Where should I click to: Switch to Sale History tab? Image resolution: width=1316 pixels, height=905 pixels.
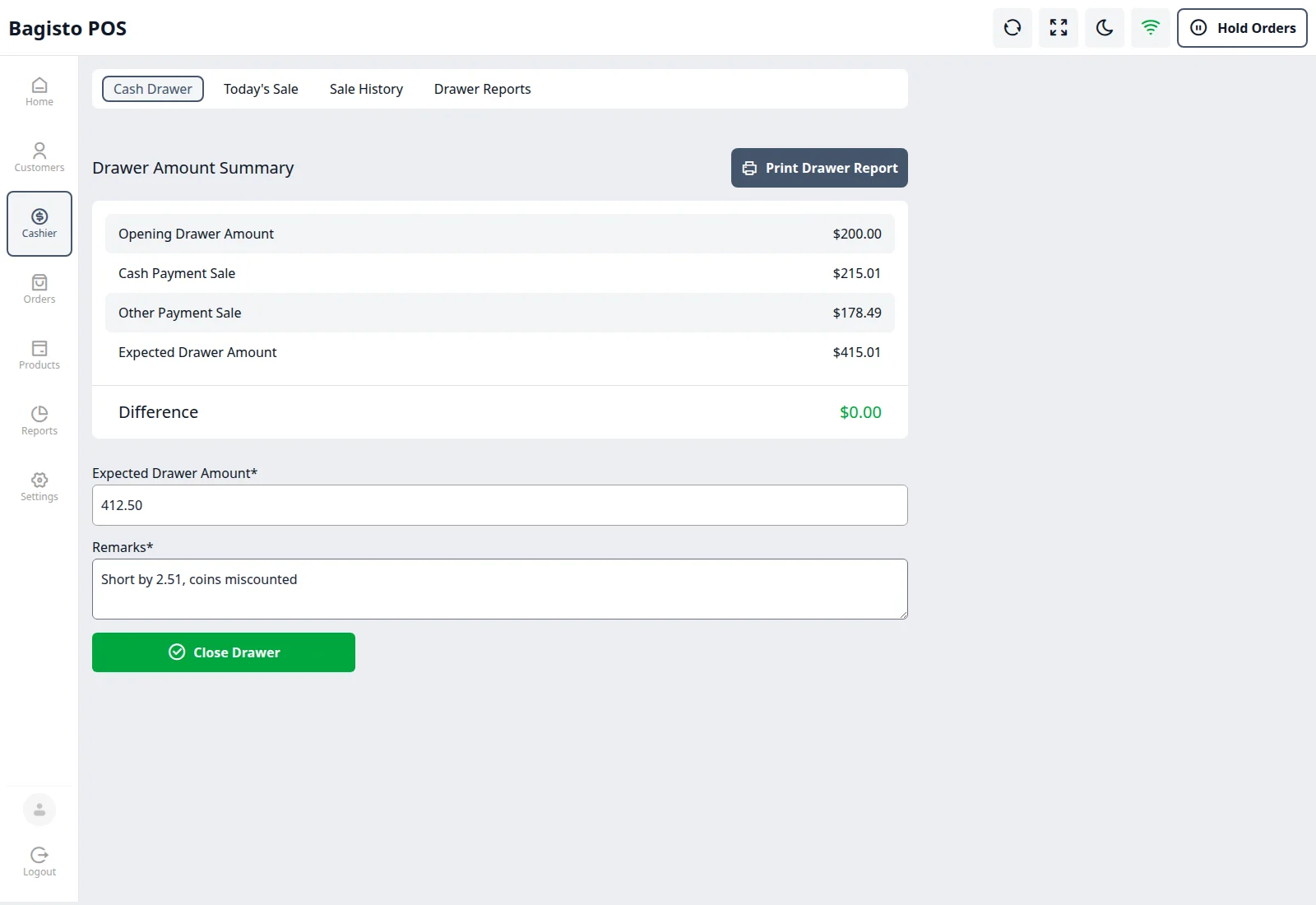(366, 89)
